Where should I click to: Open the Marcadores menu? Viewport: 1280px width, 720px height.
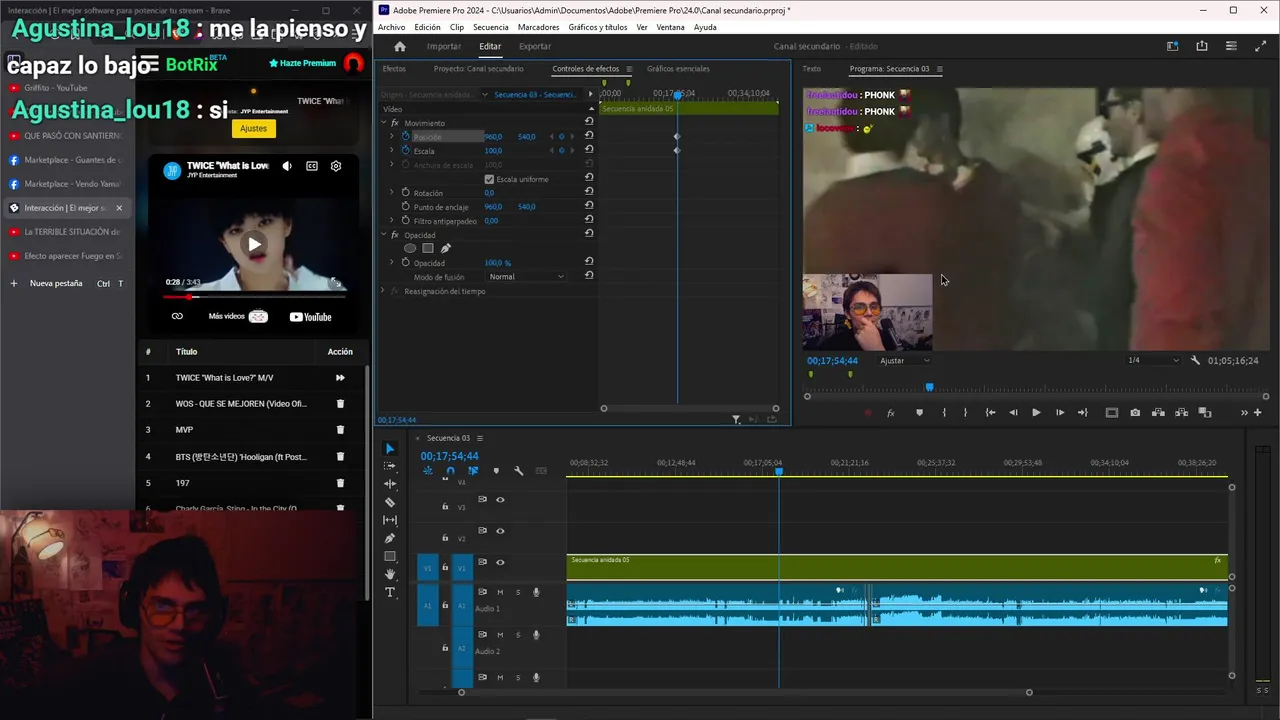539,27
